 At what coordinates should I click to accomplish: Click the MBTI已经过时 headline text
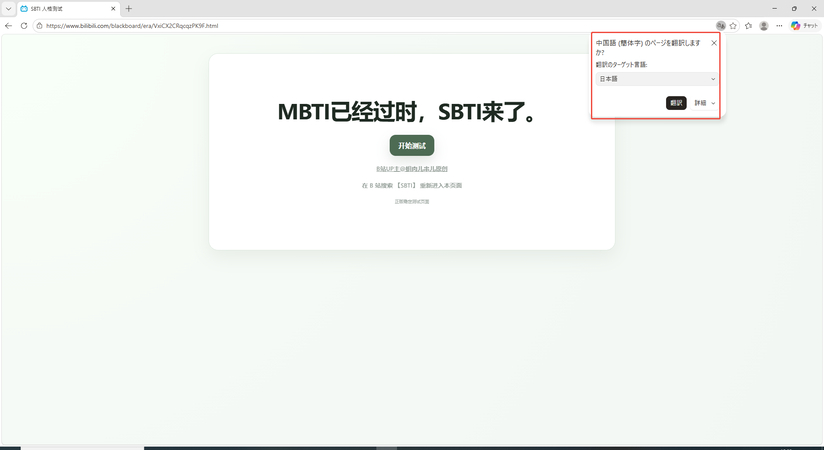tap(407, 112)
